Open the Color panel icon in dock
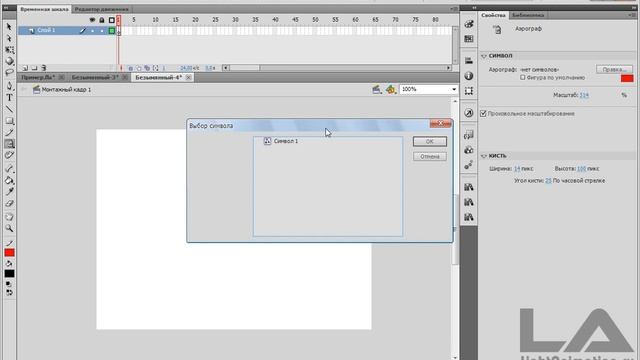The height and width of the screenshot is (360, 640). (469, 24)
